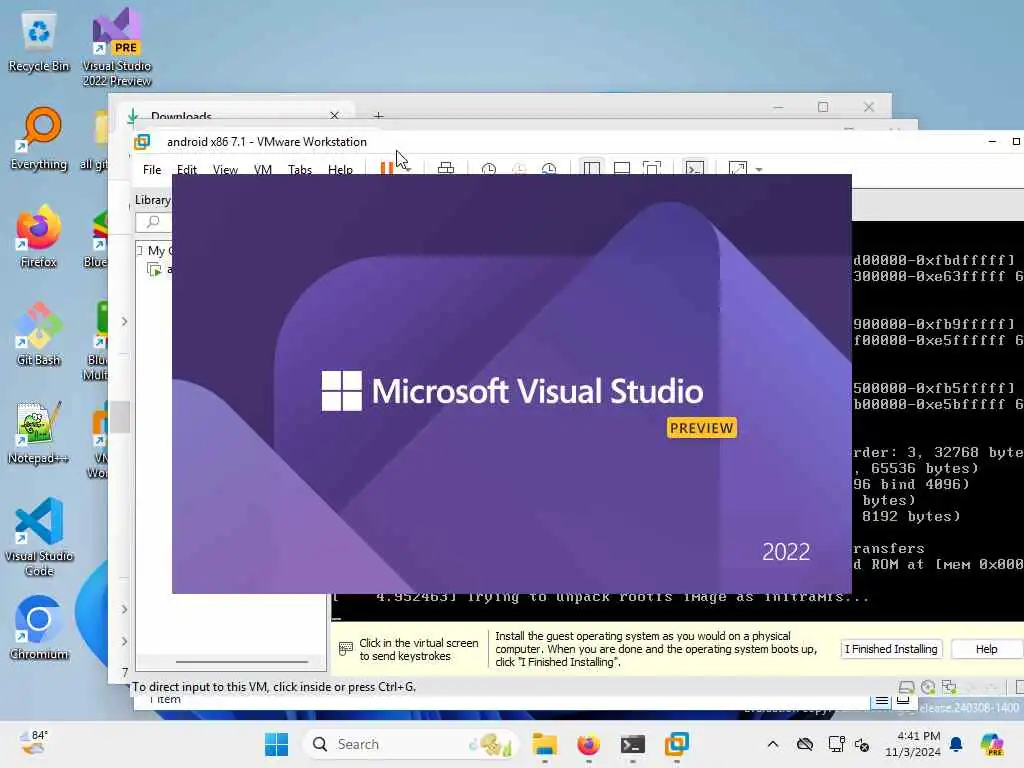The image size is (1024, 768).
Task: Show hidden system tray icons
Action: [x=773, y=744]
